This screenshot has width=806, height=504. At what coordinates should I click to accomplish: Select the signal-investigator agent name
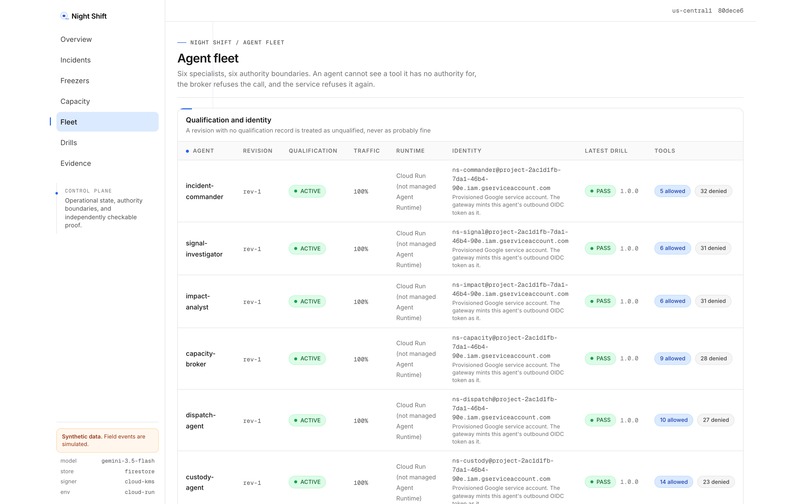tap(204, 248)
